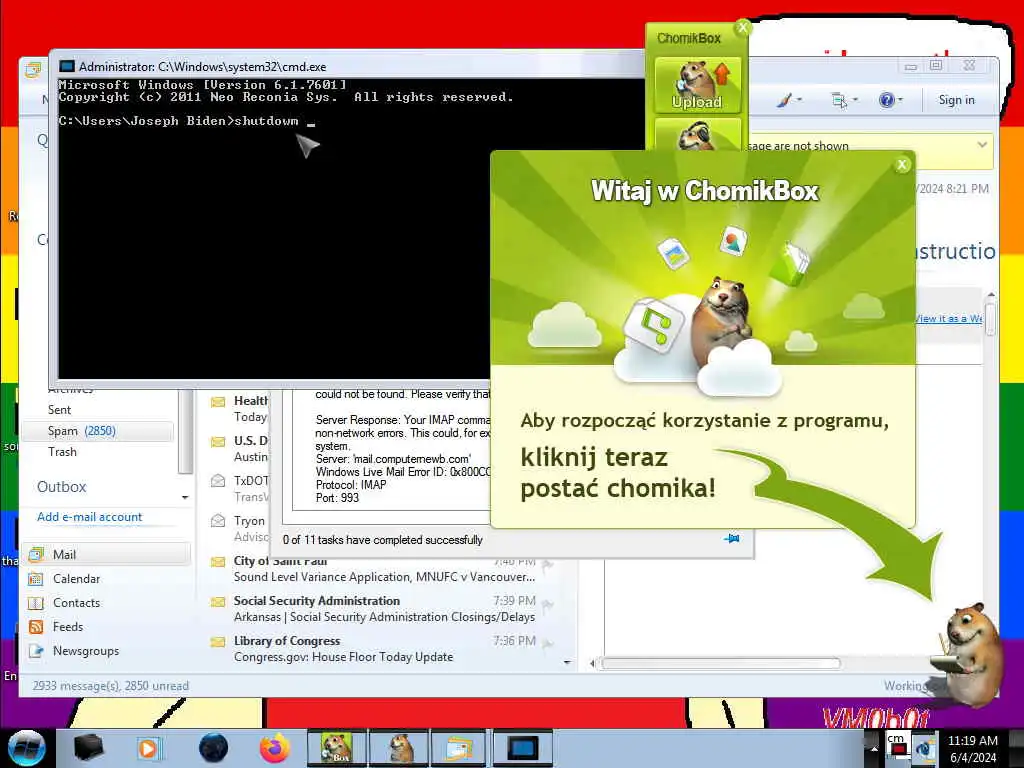Click envelope icon of Library of Congress email

coord(217,642)
